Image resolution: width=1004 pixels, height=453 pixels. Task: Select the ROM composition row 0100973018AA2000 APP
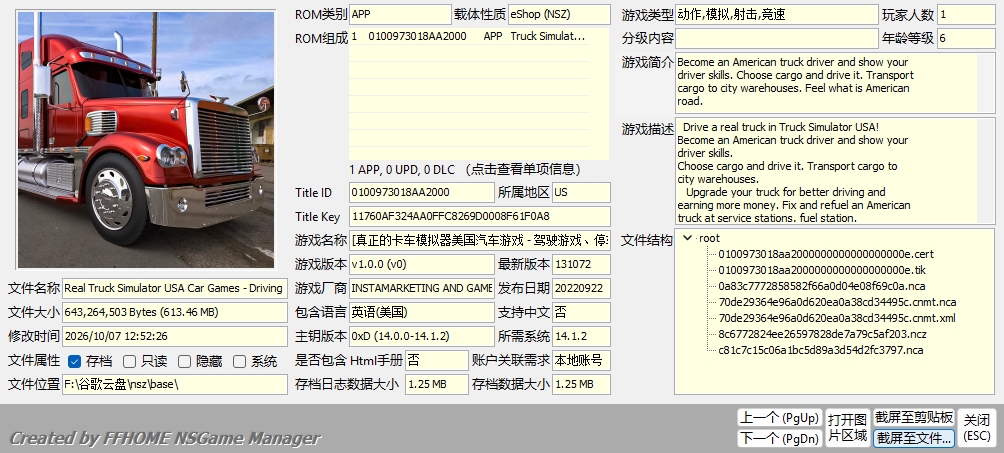click(469, 37)
